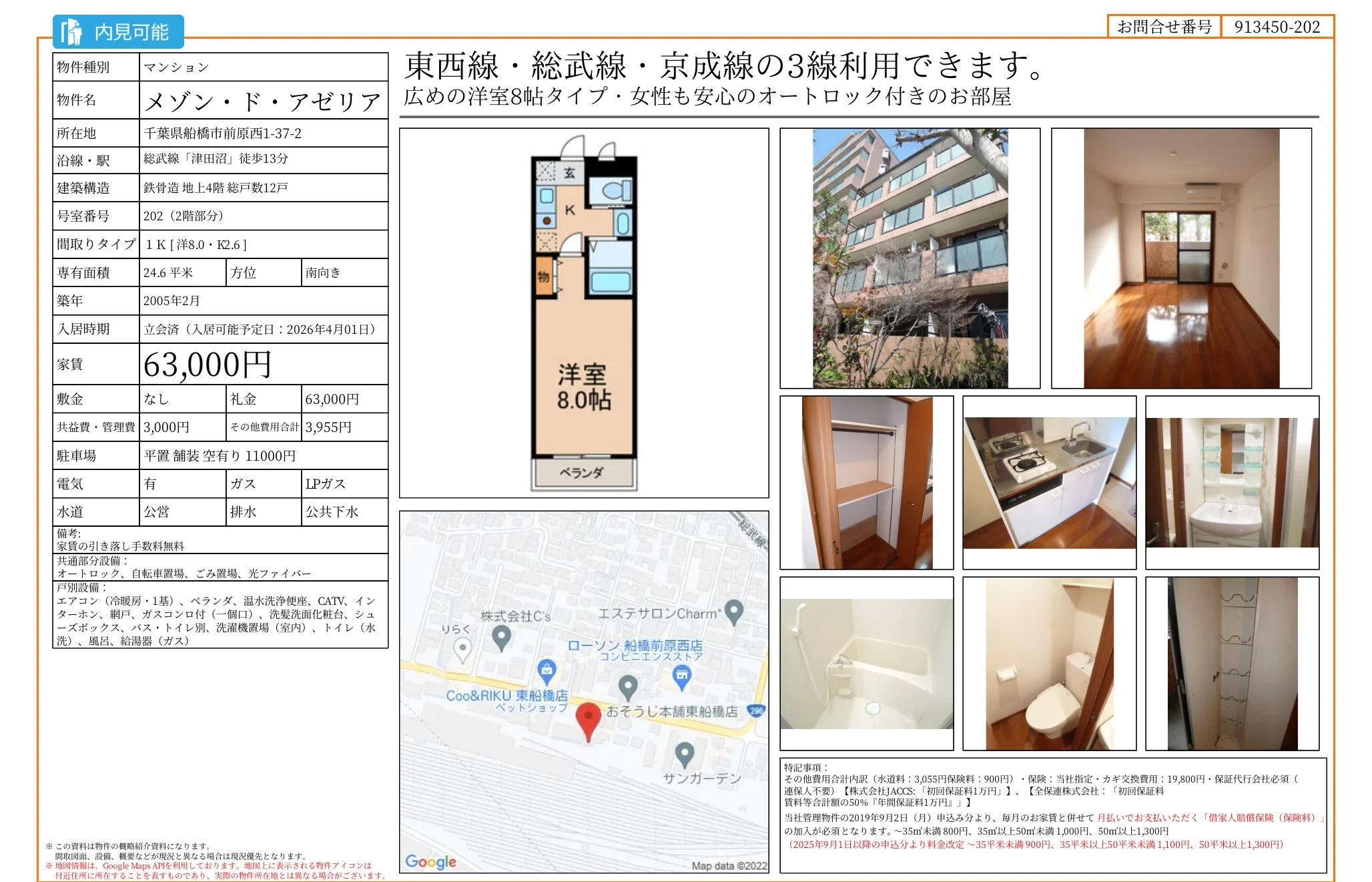The width and height of the screenshot is (1372, 882).
Task: Open the building exterior photo
Action: click(910, 258)
